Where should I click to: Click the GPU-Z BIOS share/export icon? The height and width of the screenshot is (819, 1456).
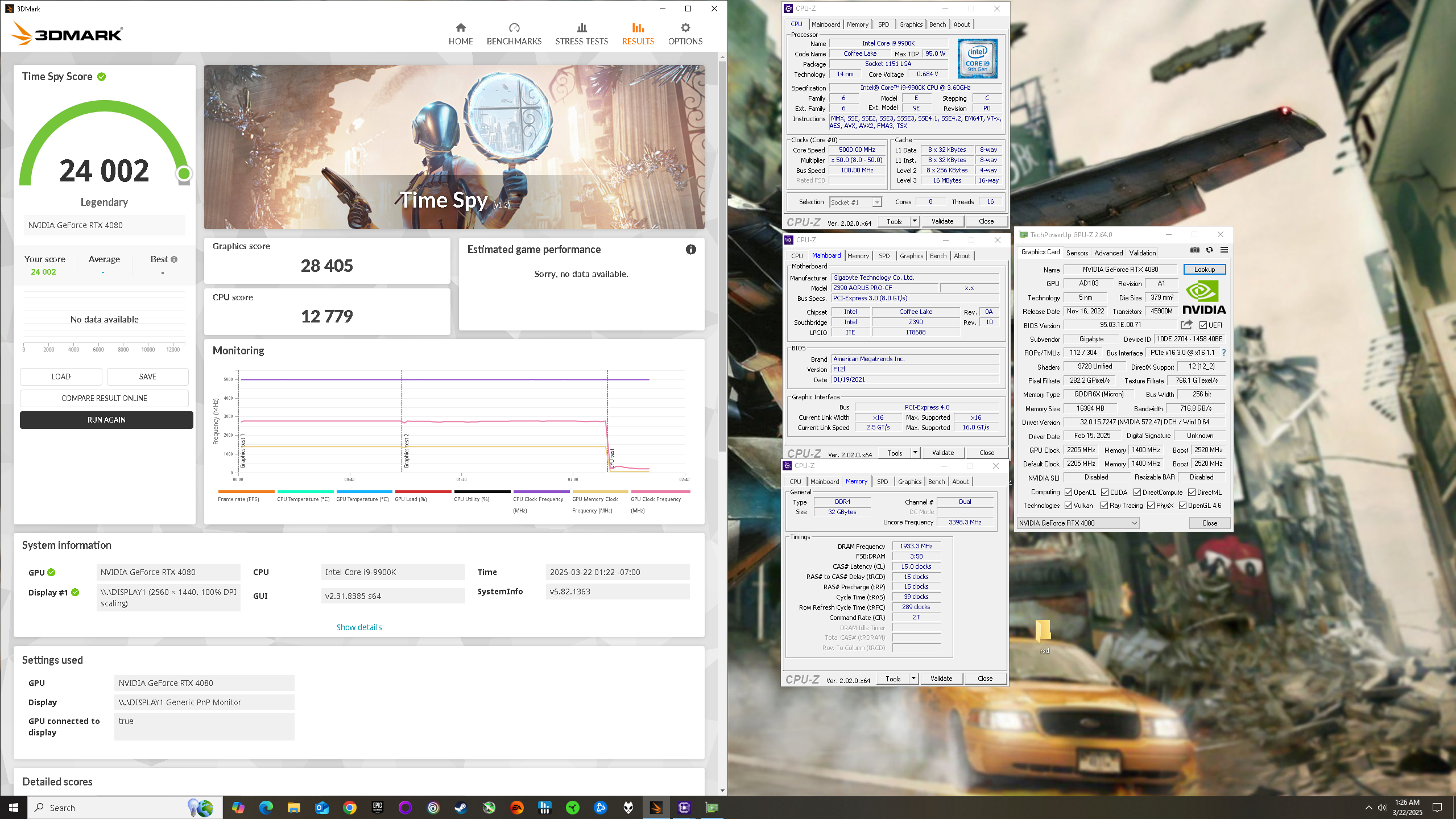pyautogui.click(x=1186, y=325)
